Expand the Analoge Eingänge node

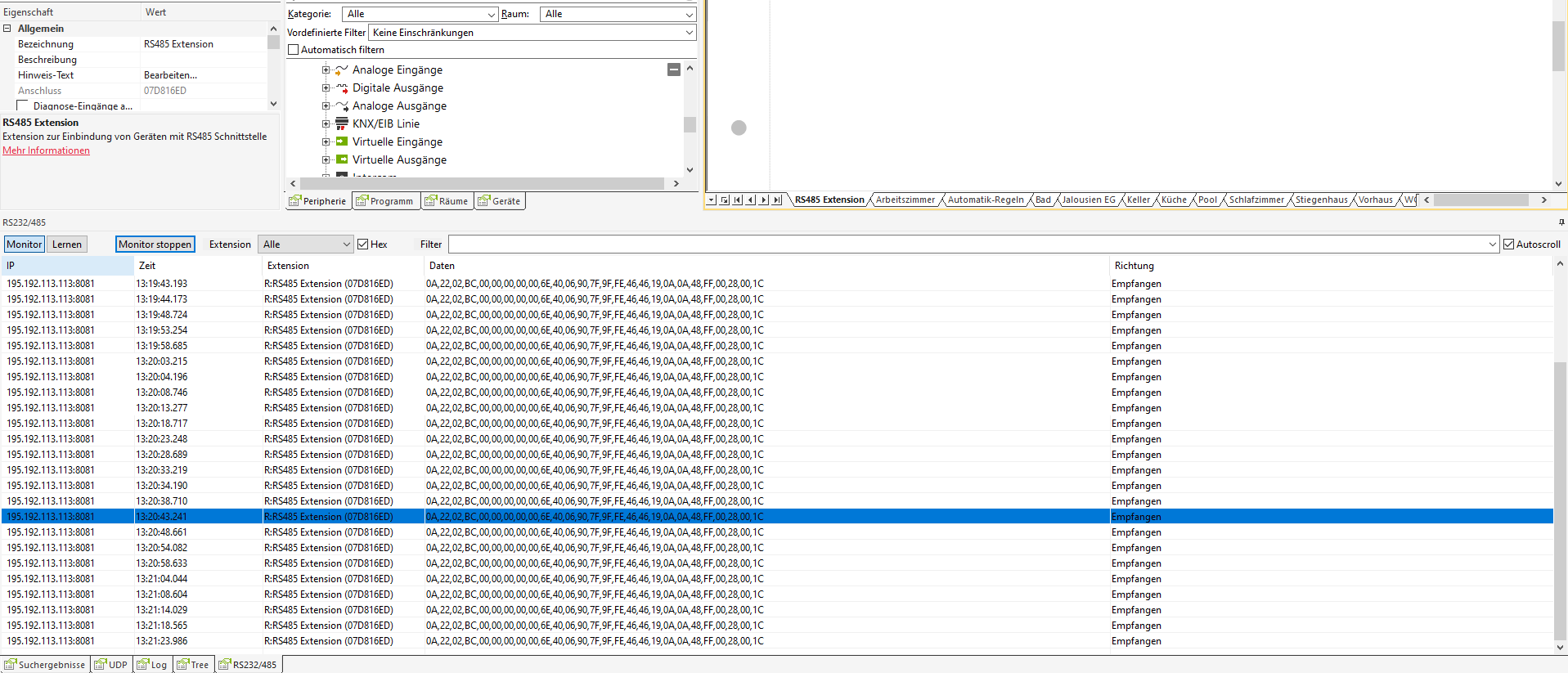coord(326,70)
